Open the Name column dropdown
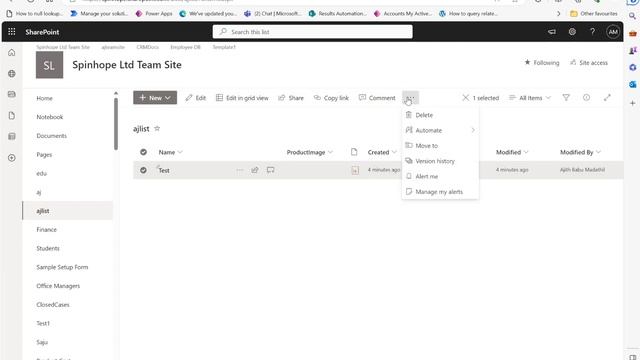The image size is (640, 360). (180, 152)
